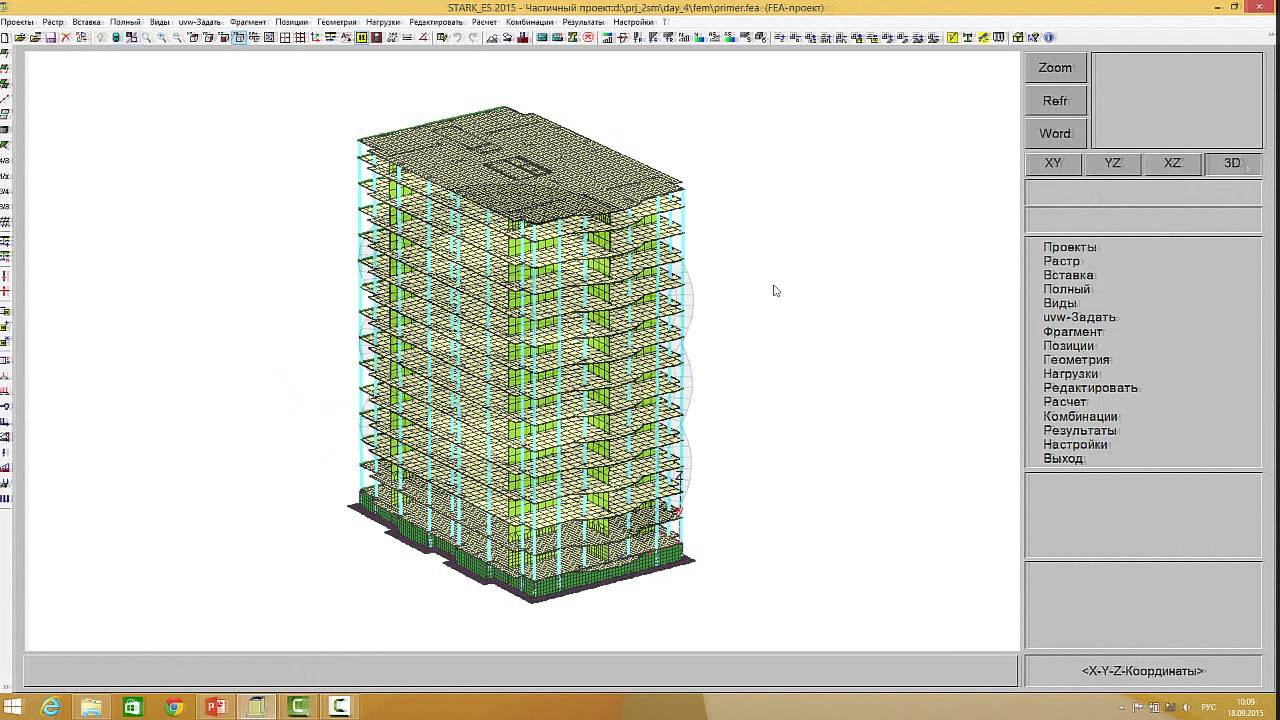
Task: Switch to the 3D view
Action: 1232,163
